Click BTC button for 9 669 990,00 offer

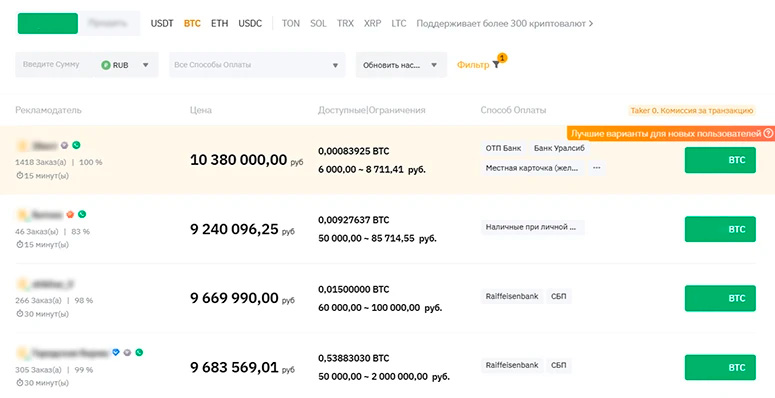(x=720, y=298)
